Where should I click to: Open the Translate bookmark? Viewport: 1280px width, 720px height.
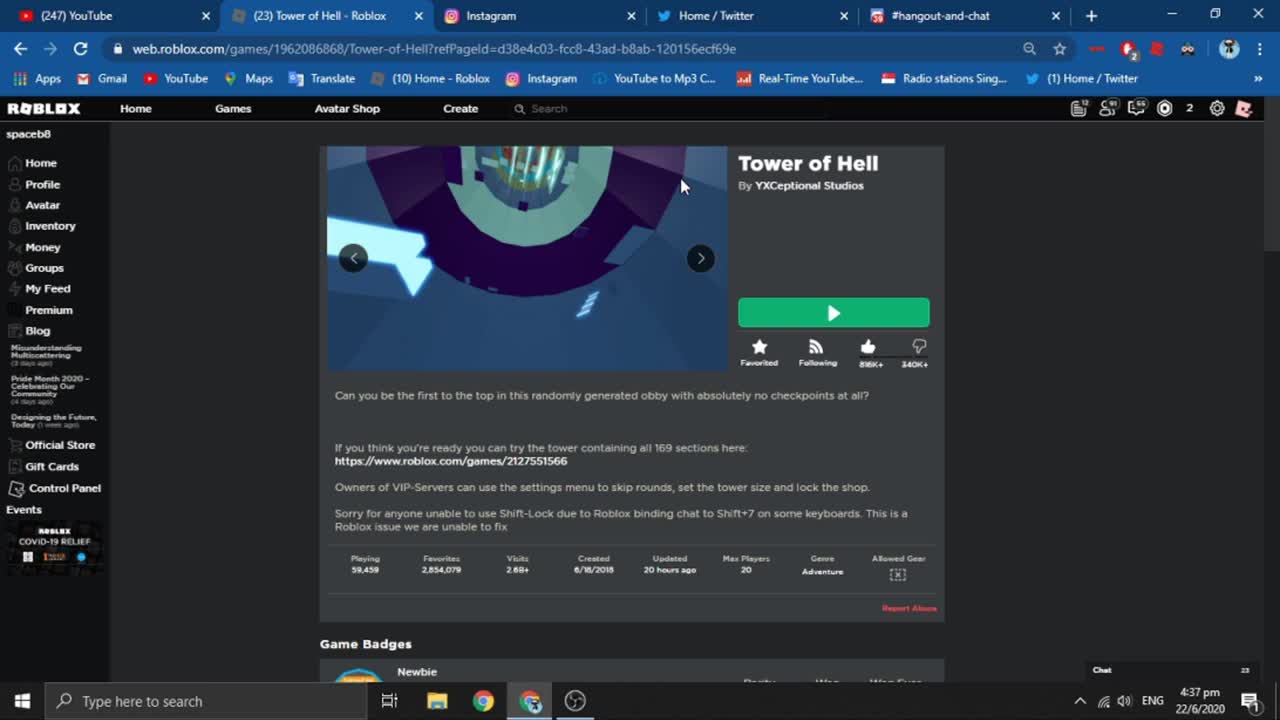[x=322, y=79]
